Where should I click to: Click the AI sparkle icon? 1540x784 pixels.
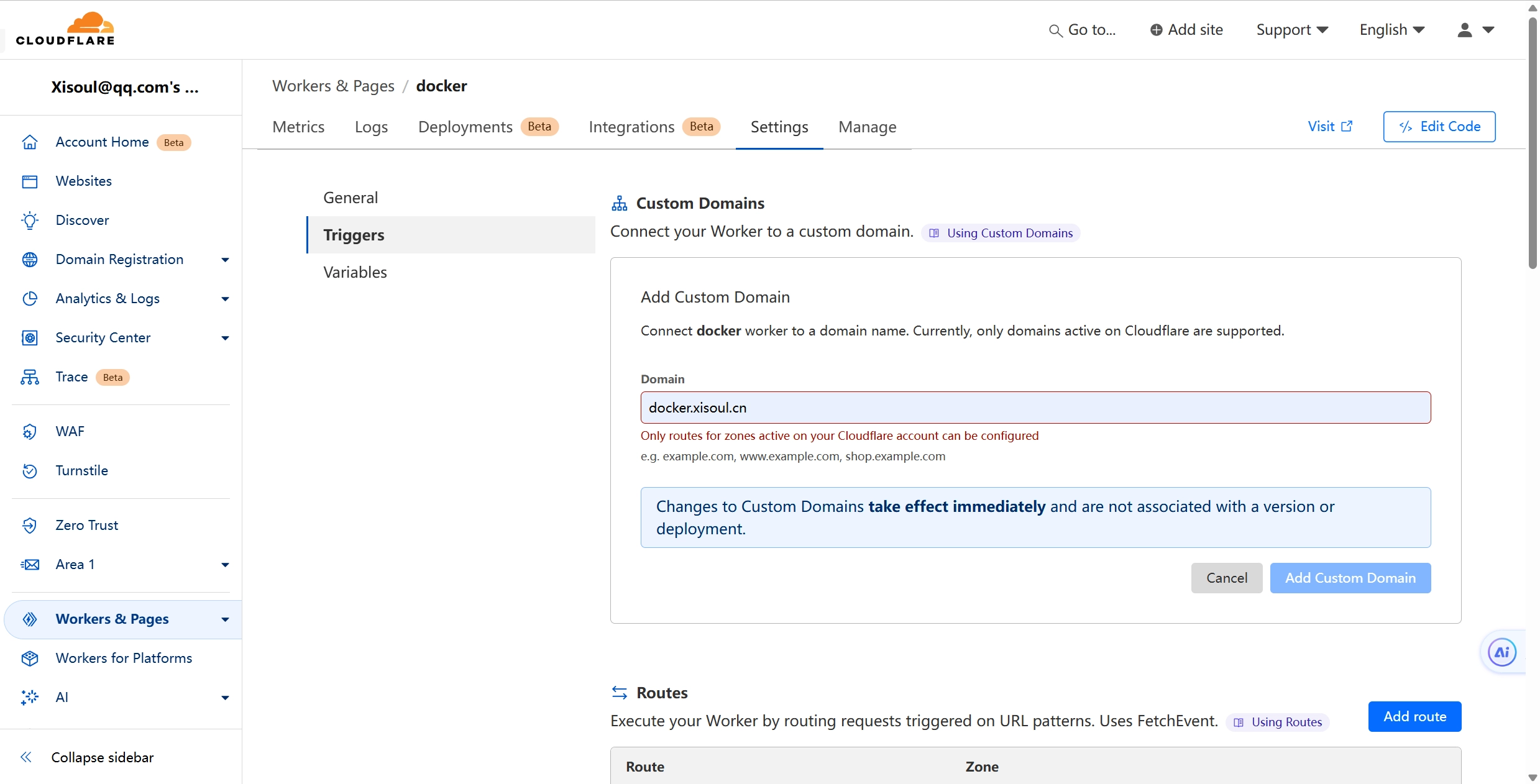[x=30, y=698]
